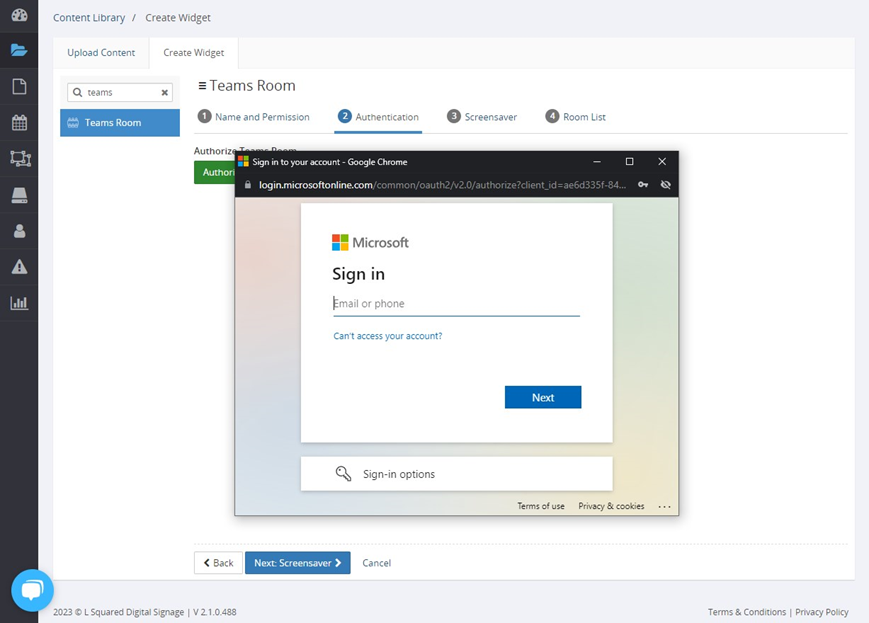869x623 pixels.
Task: Click the key icon beside Sign-in options
Action: 343,473
